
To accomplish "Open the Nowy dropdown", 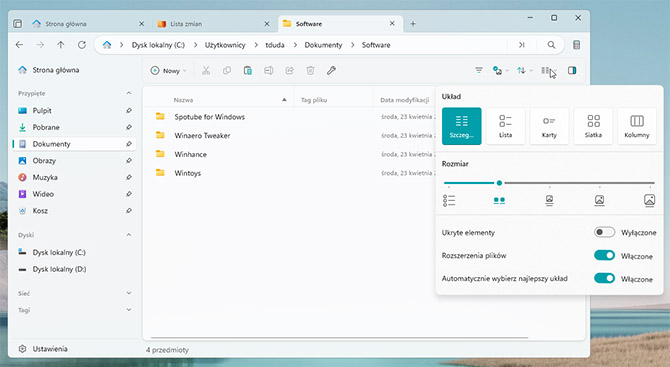I will pos(169,70).
